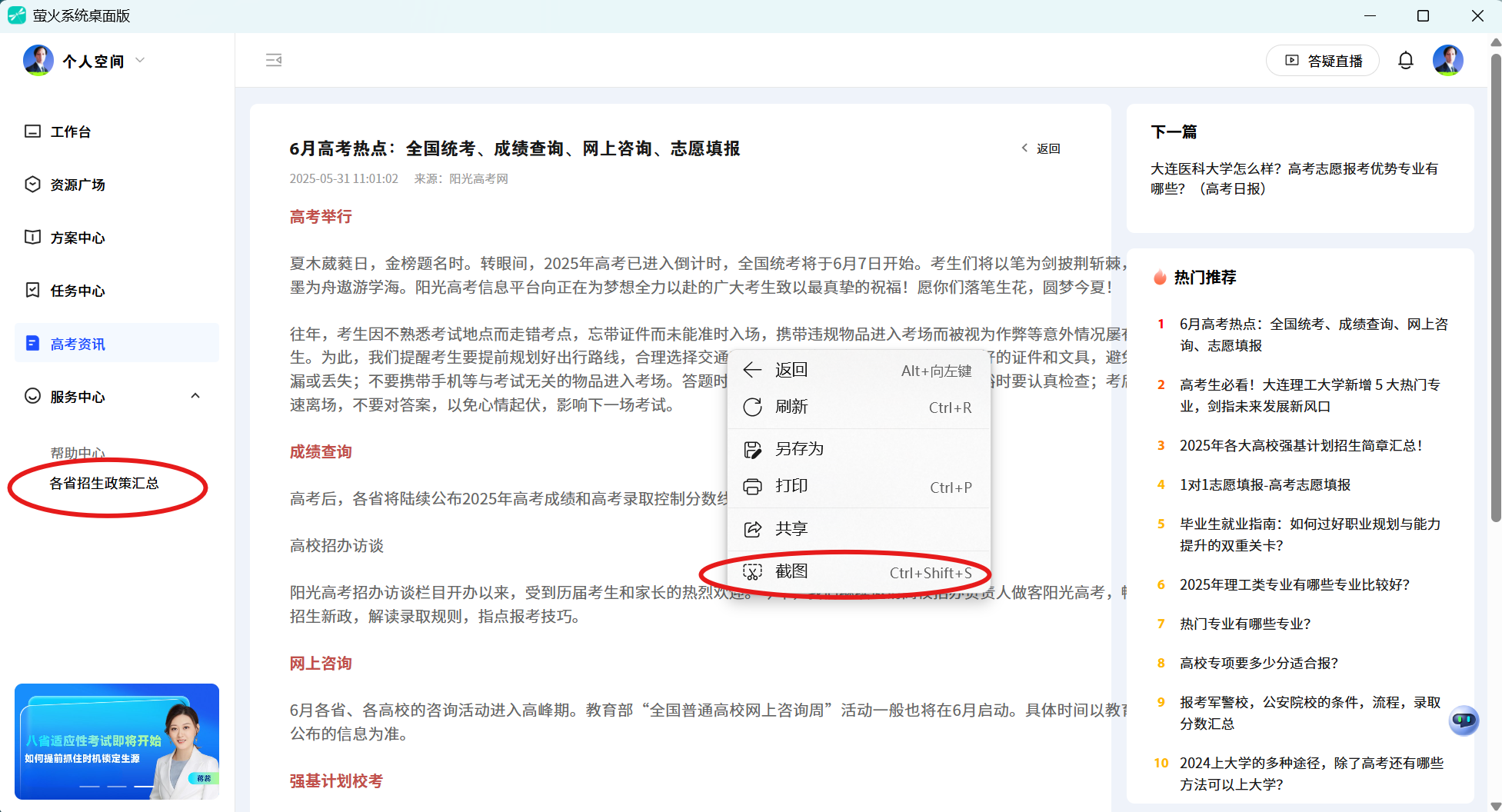Select 另存为 in the context menu
Viewport: 1502px width, 812px height.
(799, 449)
